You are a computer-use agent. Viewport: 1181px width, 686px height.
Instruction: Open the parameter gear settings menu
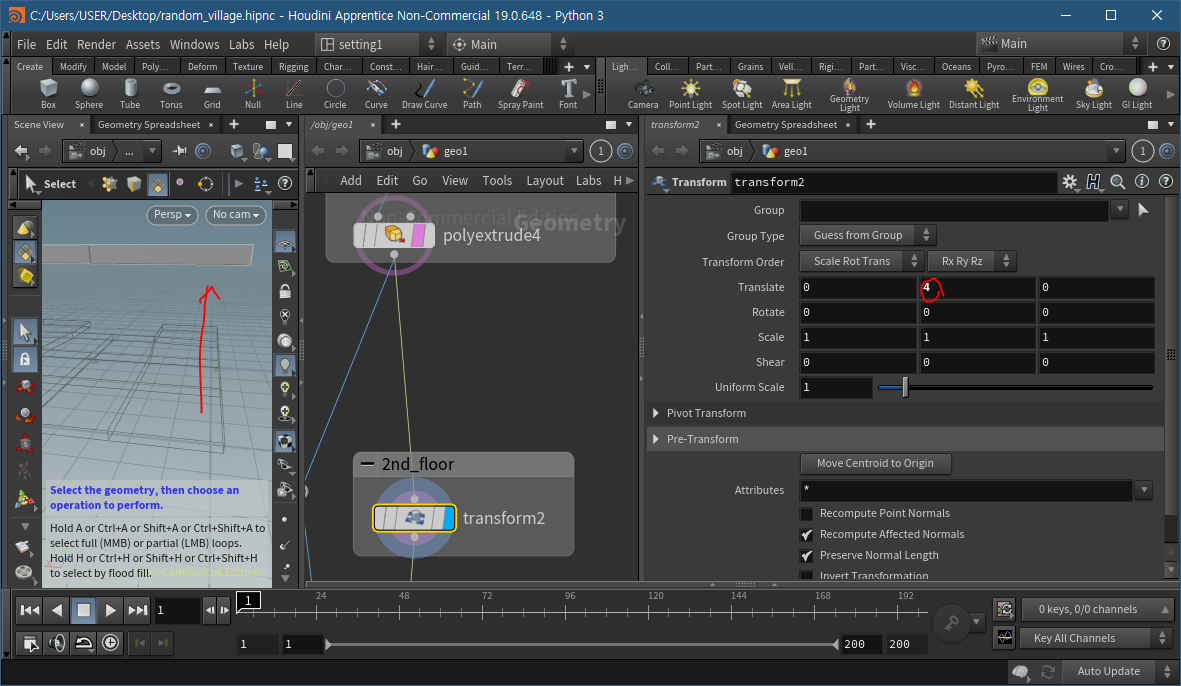pos(1070,181)
